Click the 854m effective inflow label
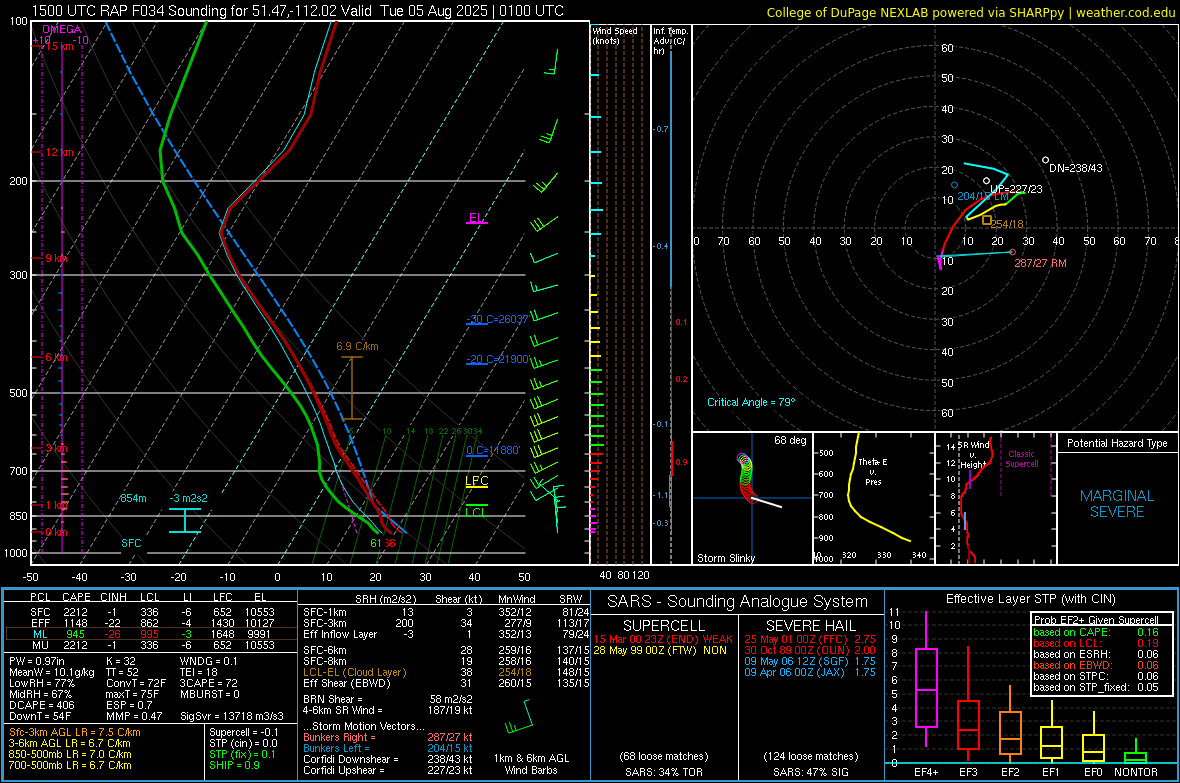 tap(133, 498)
